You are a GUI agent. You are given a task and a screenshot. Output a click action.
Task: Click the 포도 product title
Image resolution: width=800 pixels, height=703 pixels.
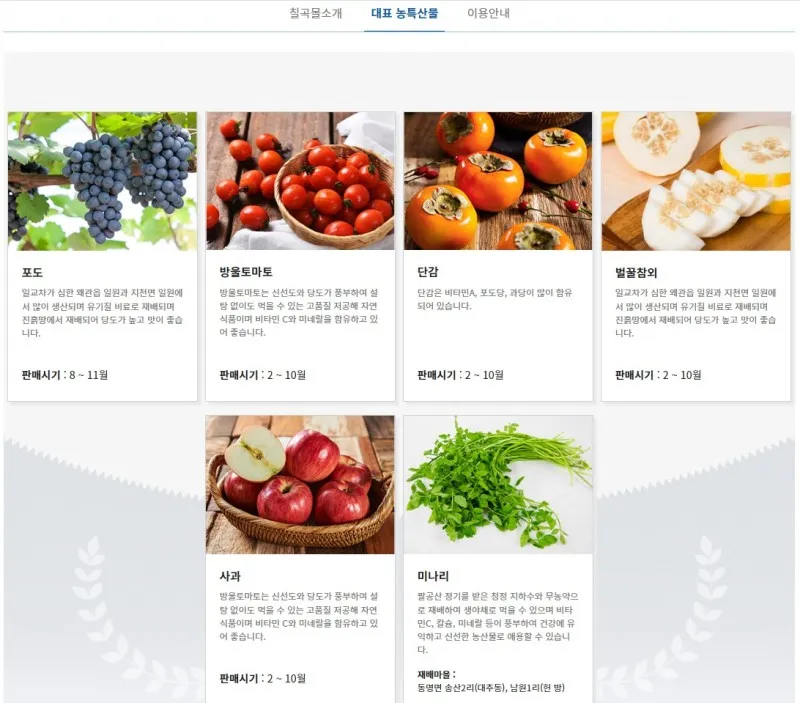pyautogui.click(x=32, y=272)
